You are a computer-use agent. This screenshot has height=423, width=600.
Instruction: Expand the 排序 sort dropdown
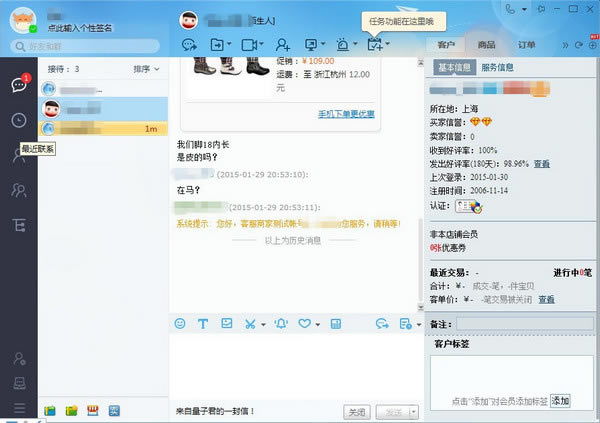coord(147,69)
